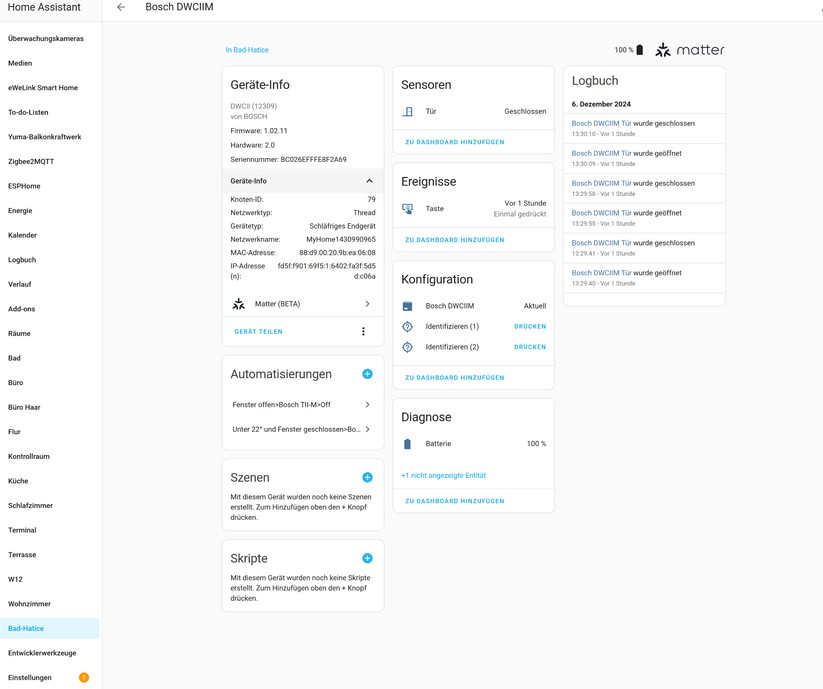
Task: Select the Batterie icon in Diagnose panel
Action: [407, 443]
